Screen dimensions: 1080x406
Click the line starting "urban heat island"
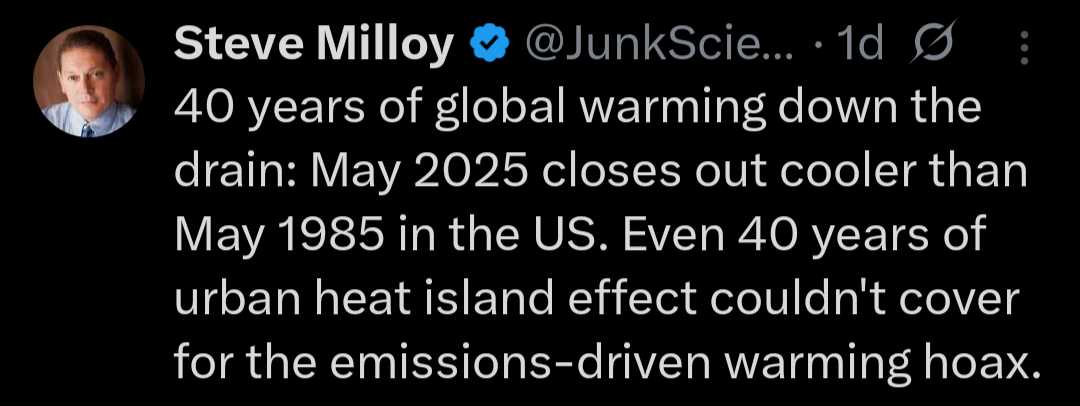click(x=596, y=301)
